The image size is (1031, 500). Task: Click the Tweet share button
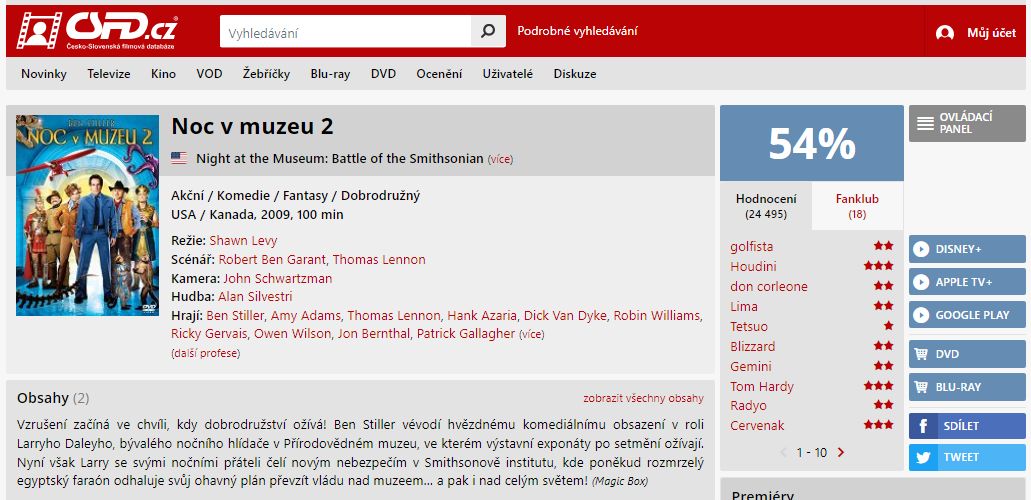tap(967, 457)
